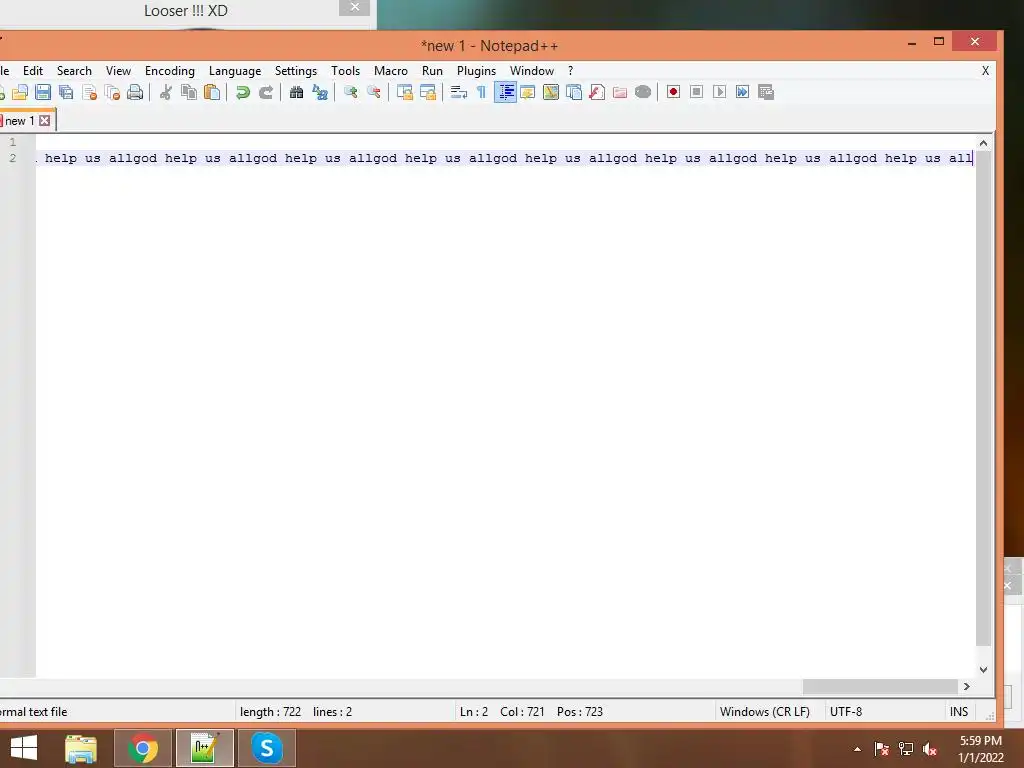Open a file with the toolbar icon
This screenshot has width=1024, height=768.
(x=20, y=92)
